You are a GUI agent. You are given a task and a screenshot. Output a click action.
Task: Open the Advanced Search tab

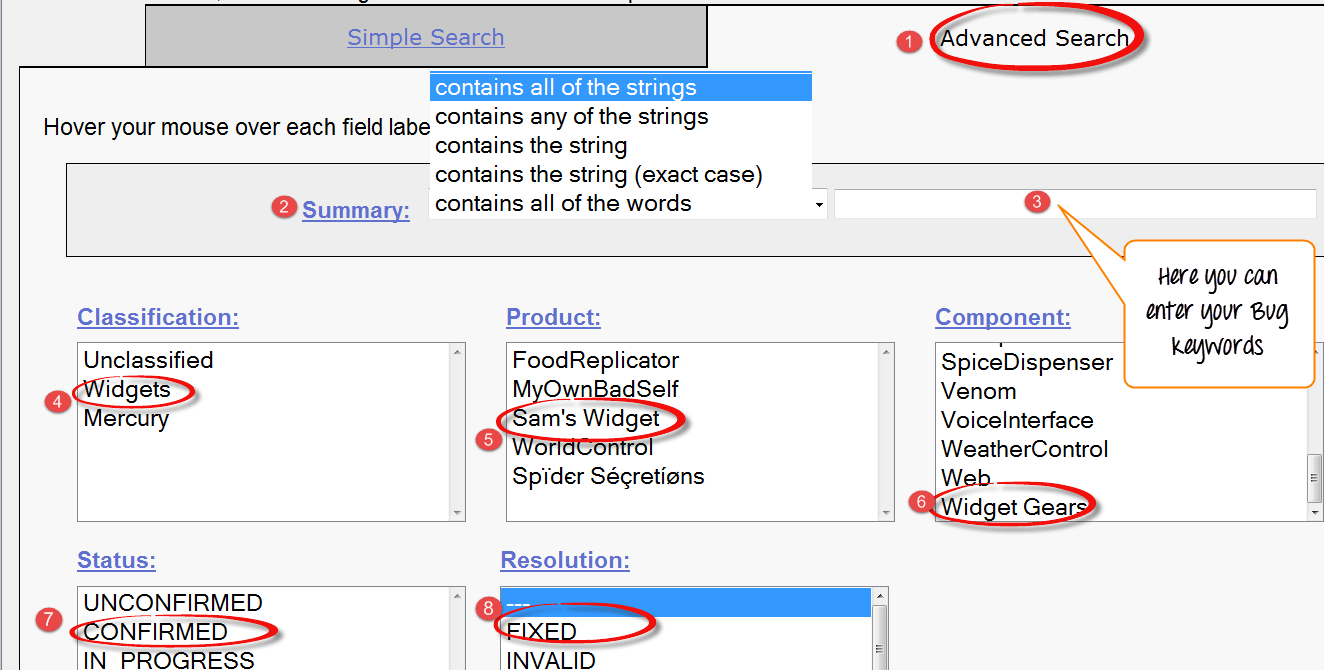(1034, 39)
